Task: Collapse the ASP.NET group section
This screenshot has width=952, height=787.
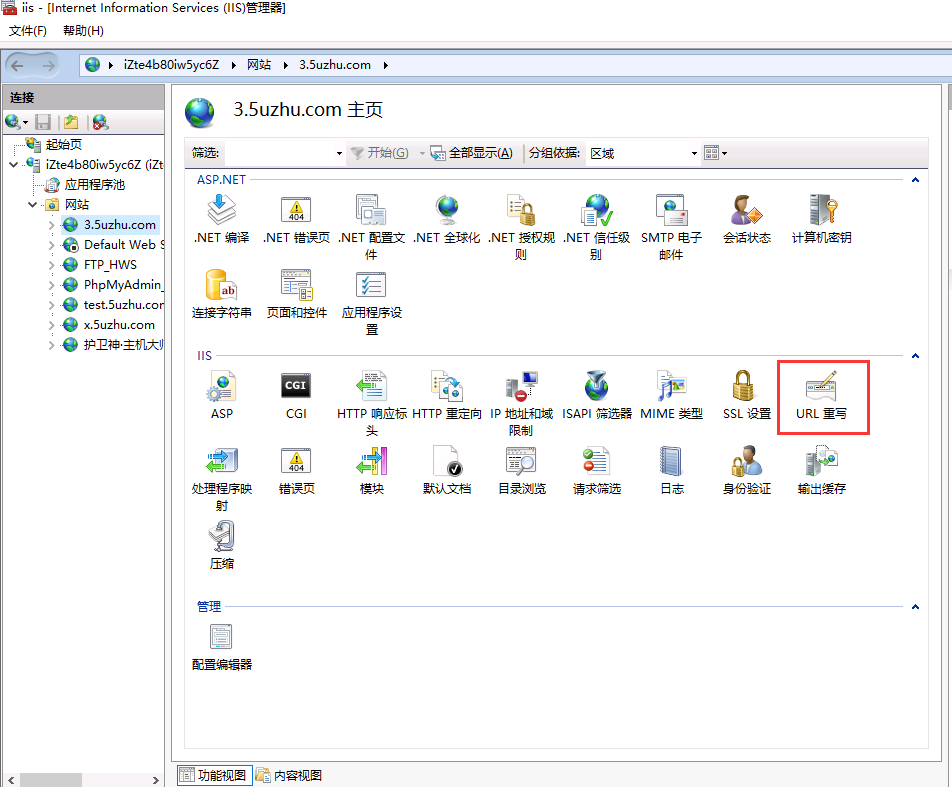Action: [914, 180]
